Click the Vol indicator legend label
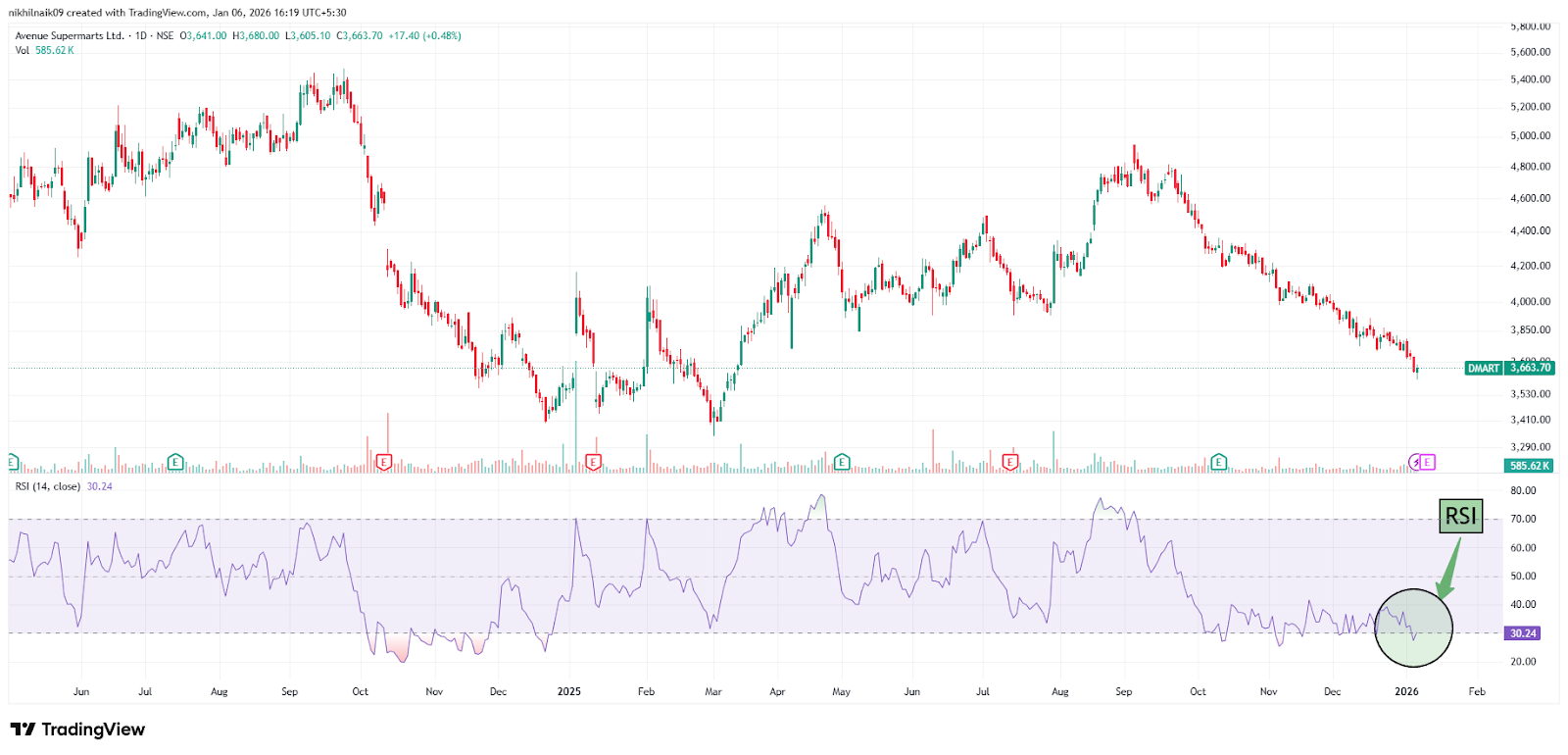The width and height of the screenshot is (1568, 755). click(x=23, y=50)
